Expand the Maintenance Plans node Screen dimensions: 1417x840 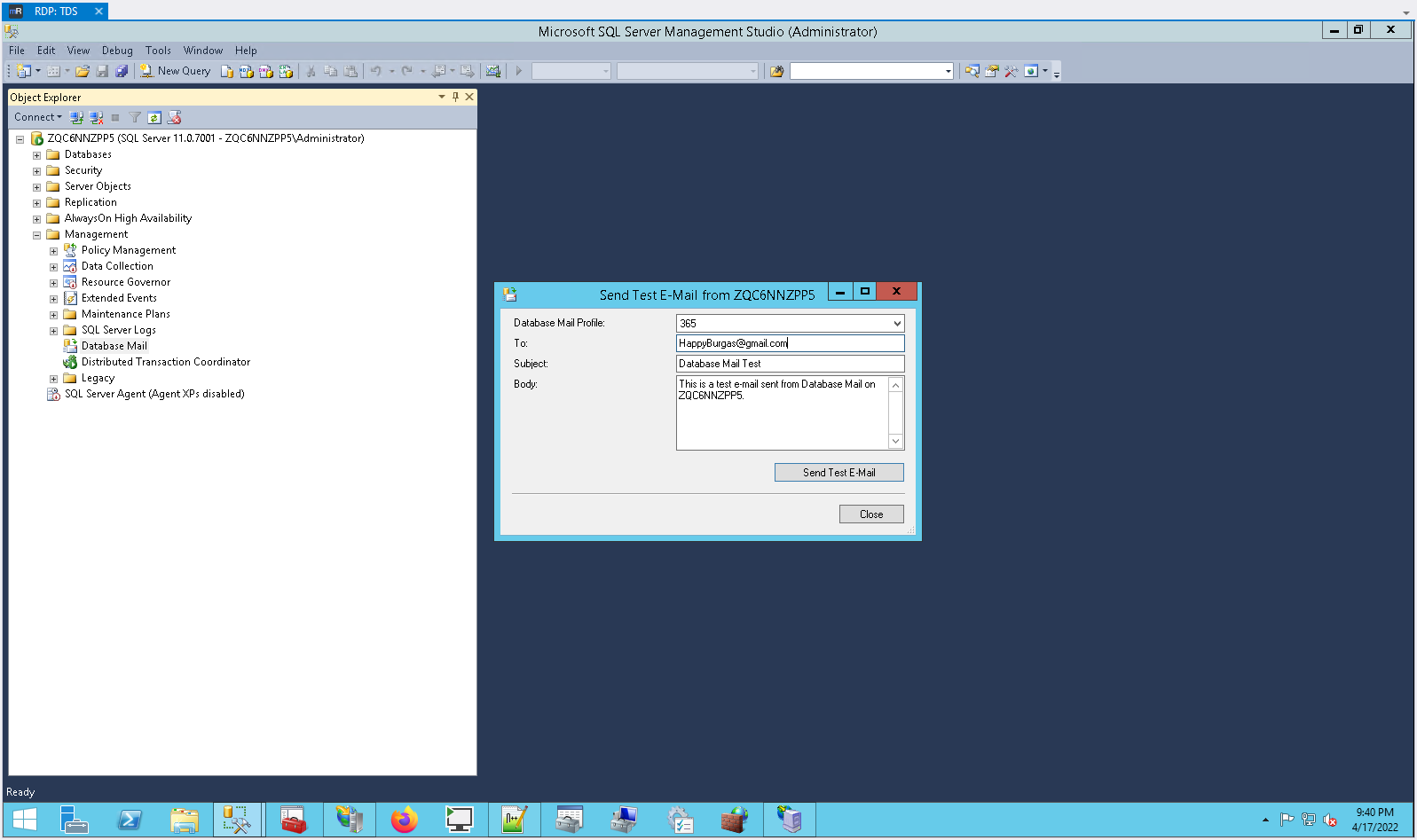coord(54,315)
